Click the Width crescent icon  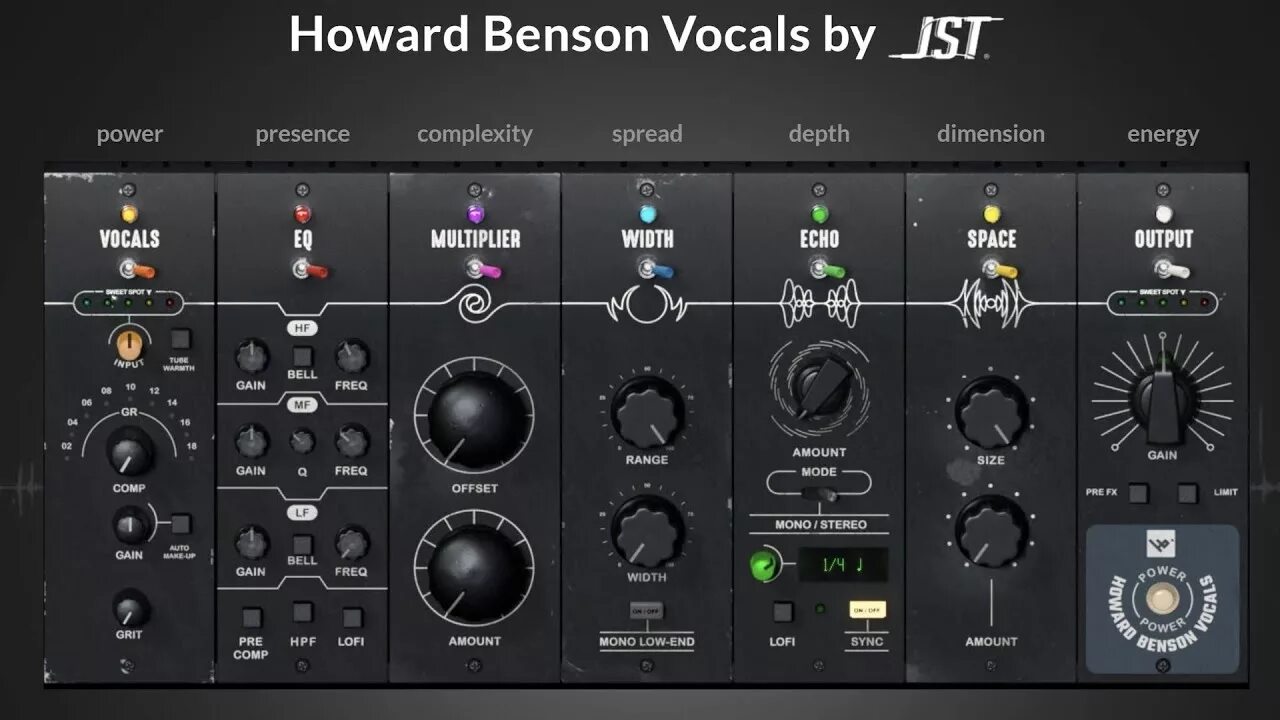click(647, 302)
